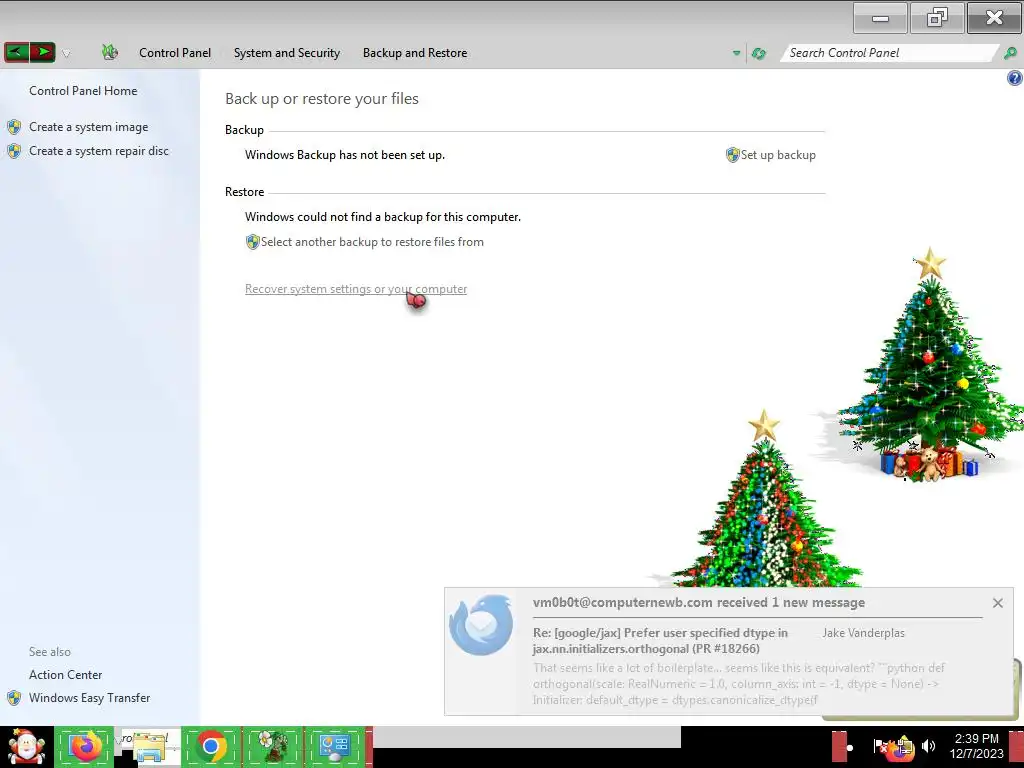Image resolution: width=1024 pixels, height=768 pixels.
Task: Click the search magnifier icon
Action: (x=1010, y=53)
